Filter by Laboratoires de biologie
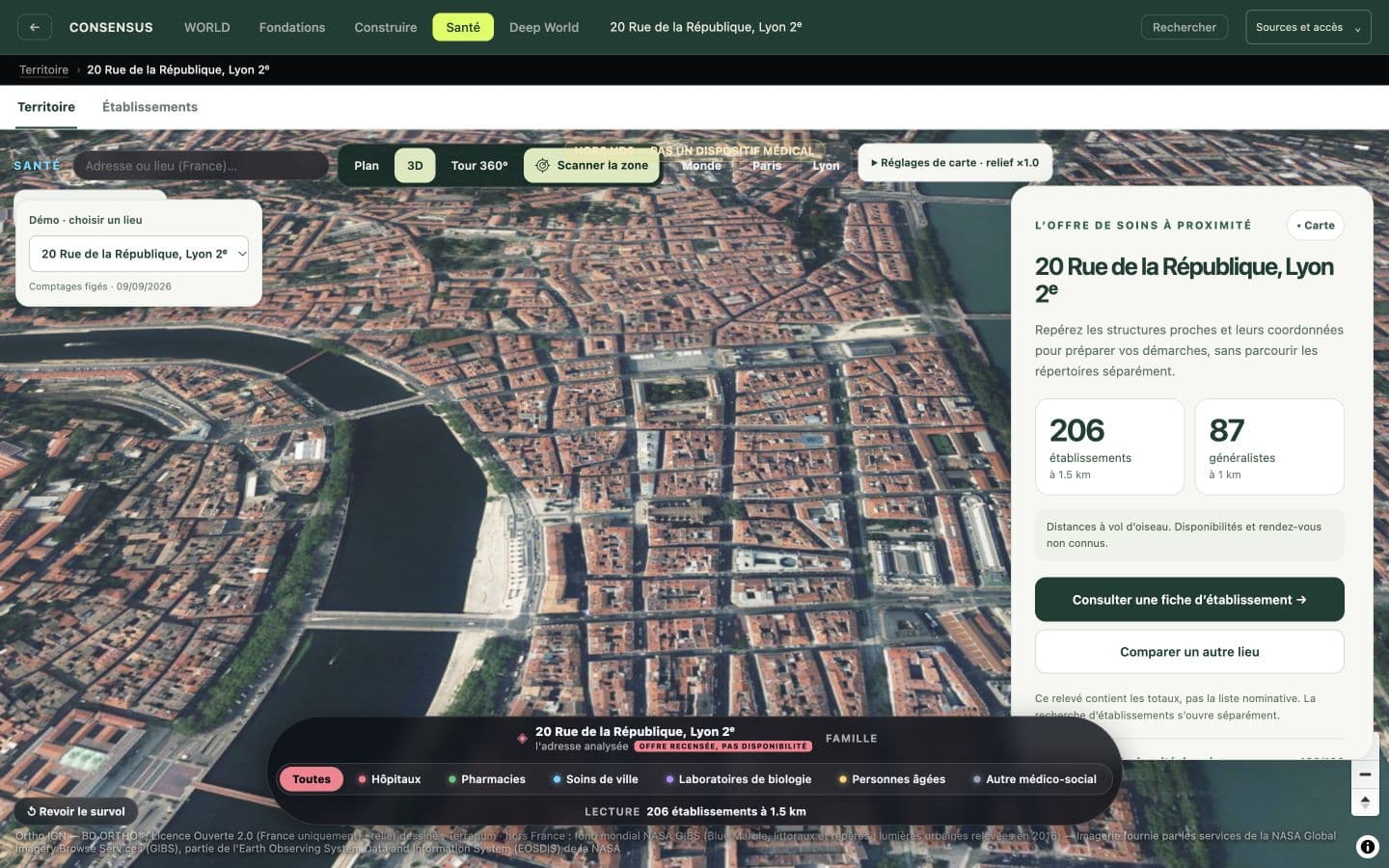This screenshot has width=1389, height=868. tap(738, 779)
